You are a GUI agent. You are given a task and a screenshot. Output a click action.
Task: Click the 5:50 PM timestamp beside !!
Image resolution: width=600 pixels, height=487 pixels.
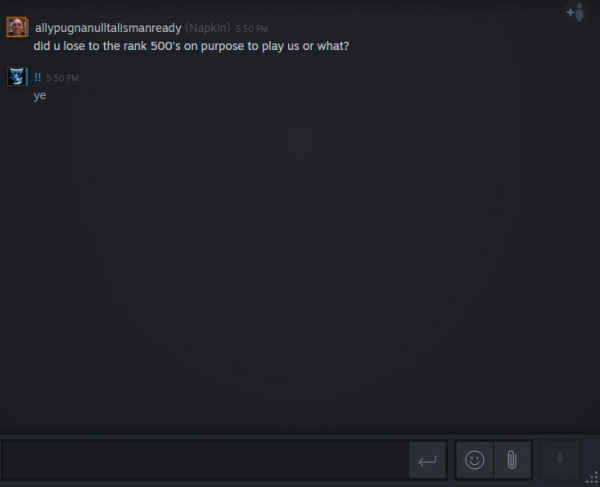[x=62, y=78]
